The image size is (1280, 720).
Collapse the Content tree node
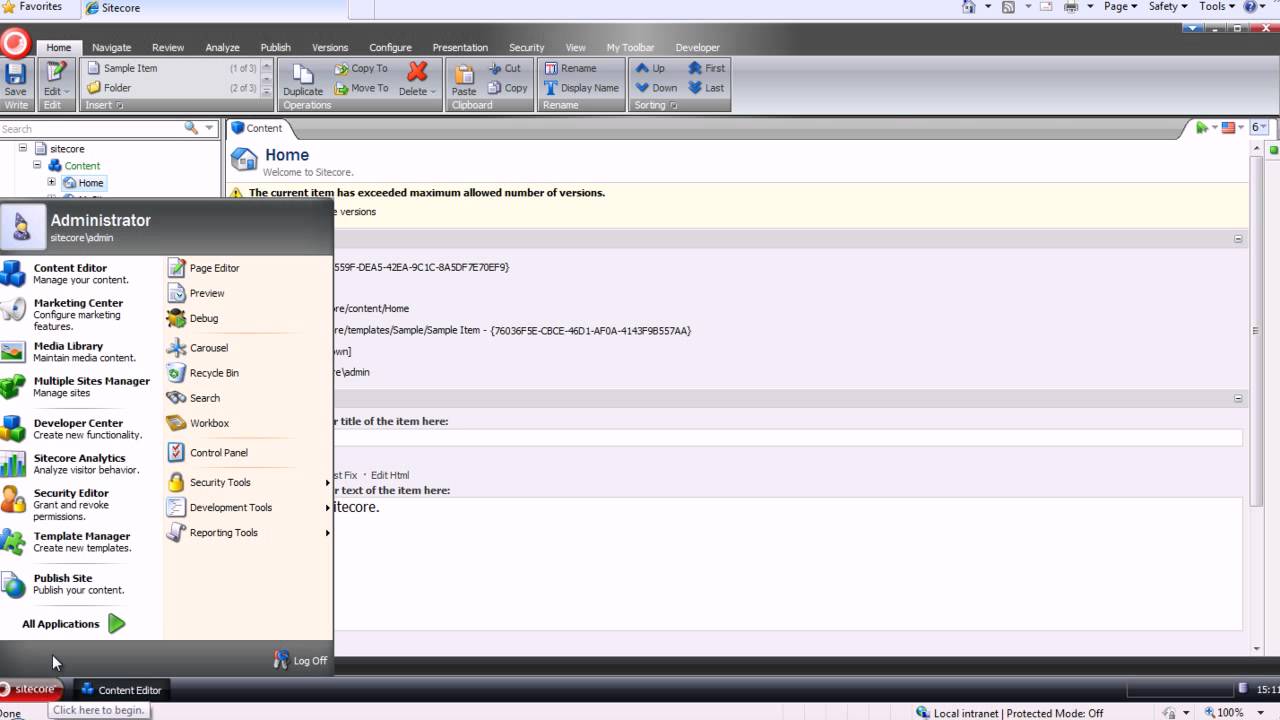tap(37, 165)
